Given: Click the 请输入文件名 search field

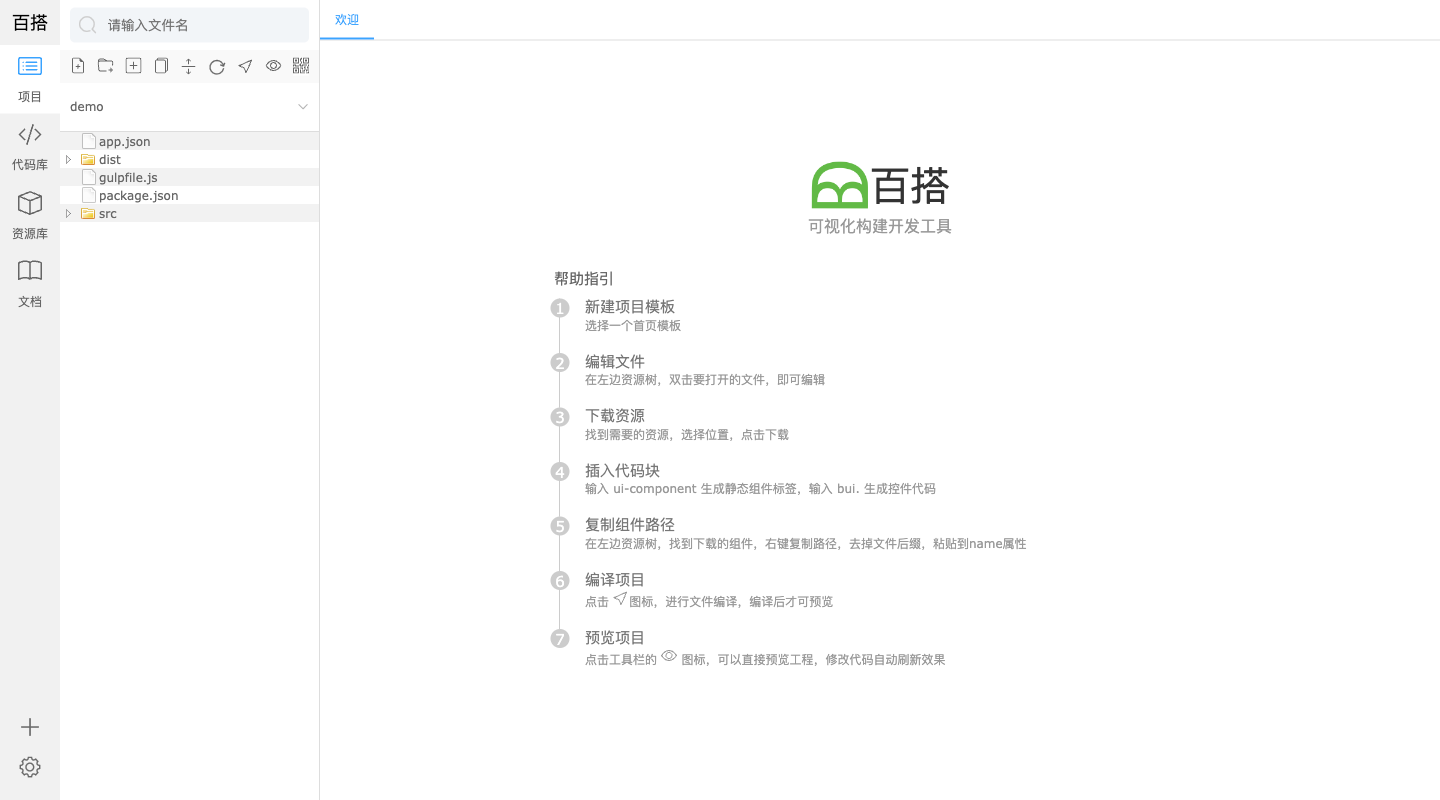Looking at the screenshot, I should coord(189,25).
